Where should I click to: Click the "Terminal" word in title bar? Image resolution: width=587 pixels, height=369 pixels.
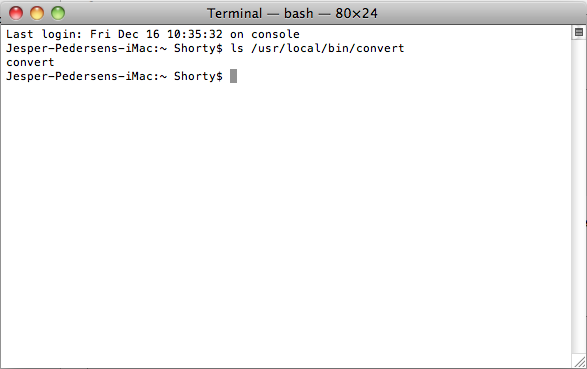(234, 13)
